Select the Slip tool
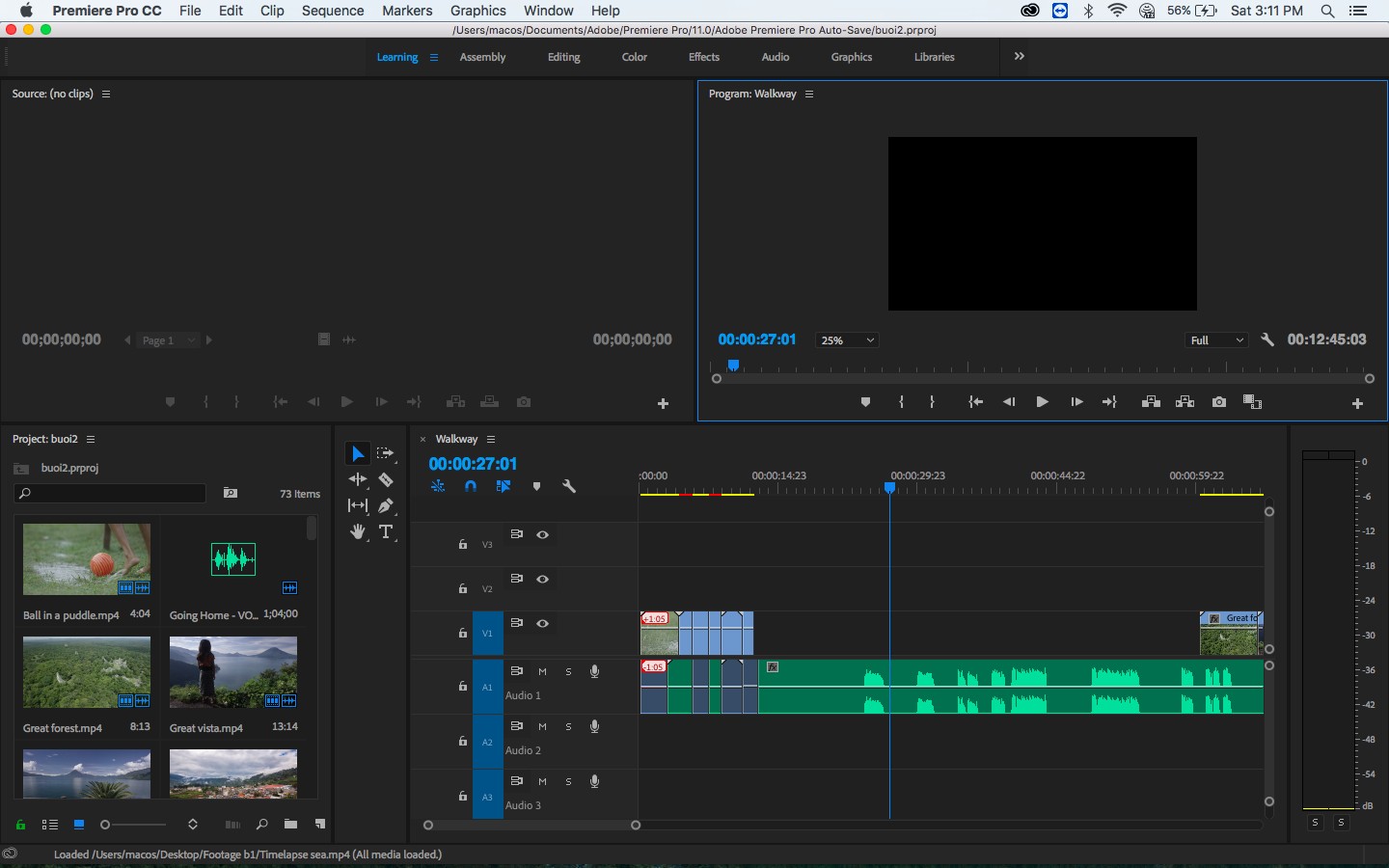Image resolution: width=1389 pixels, height=868 pixels. [x=358, y=505]
